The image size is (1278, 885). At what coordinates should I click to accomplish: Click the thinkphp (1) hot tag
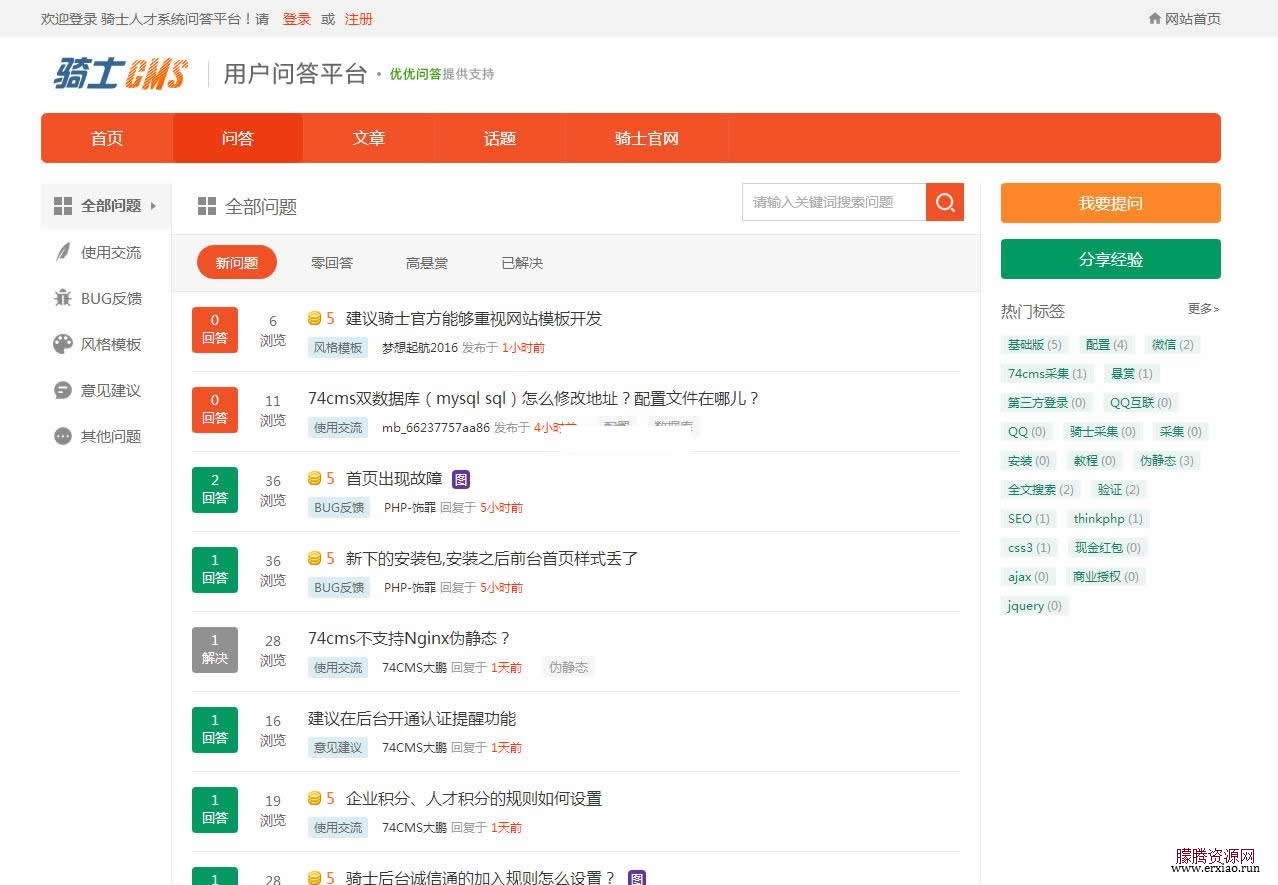[1107, 518]
